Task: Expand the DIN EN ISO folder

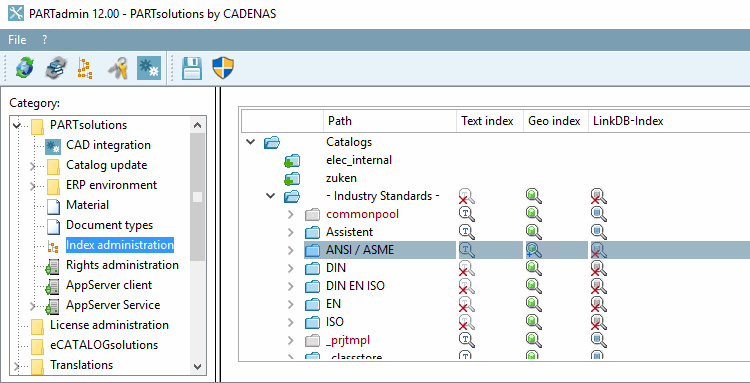Action: [290, 286]
